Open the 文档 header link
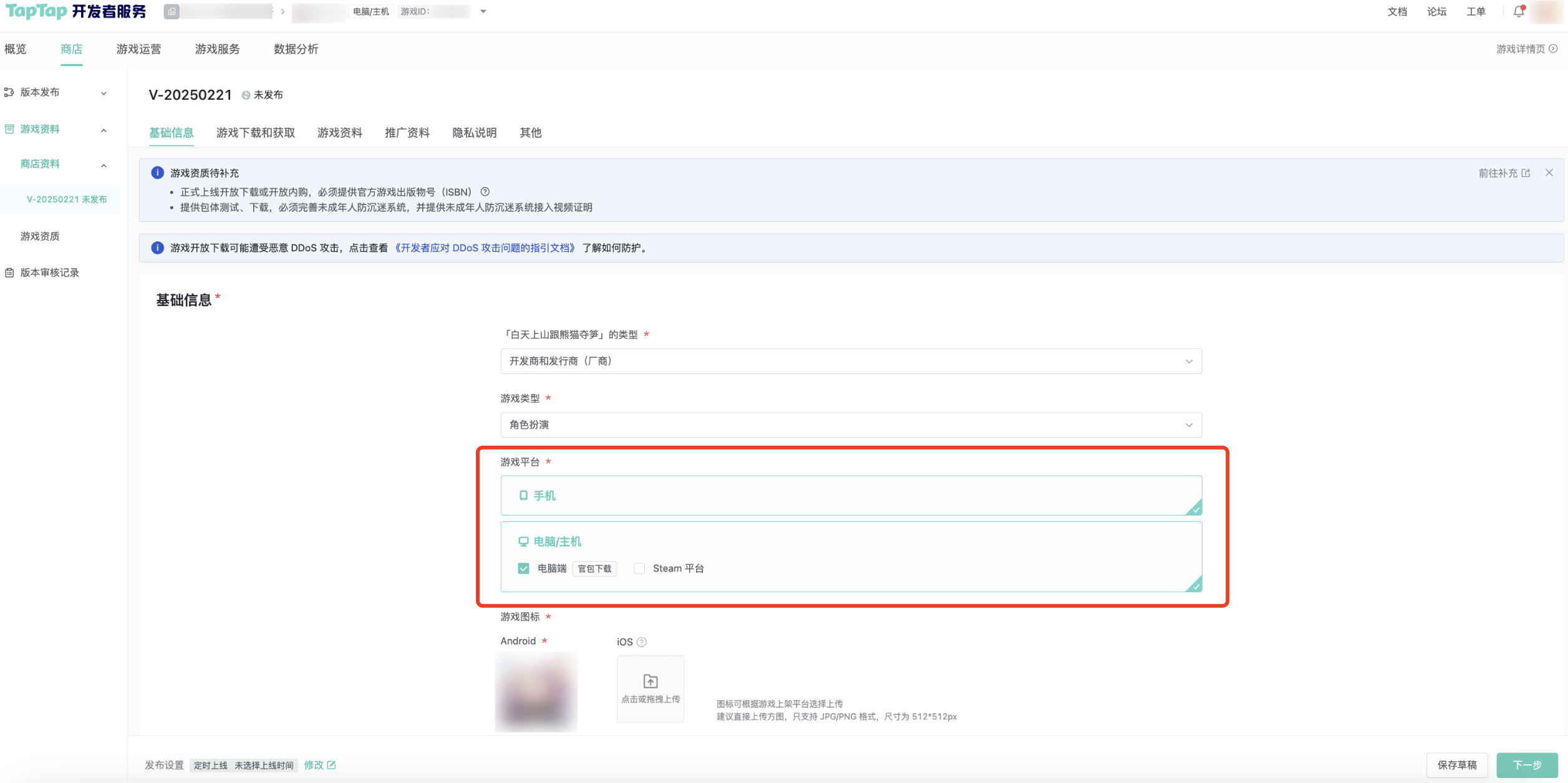 [x=1397, y=12]
